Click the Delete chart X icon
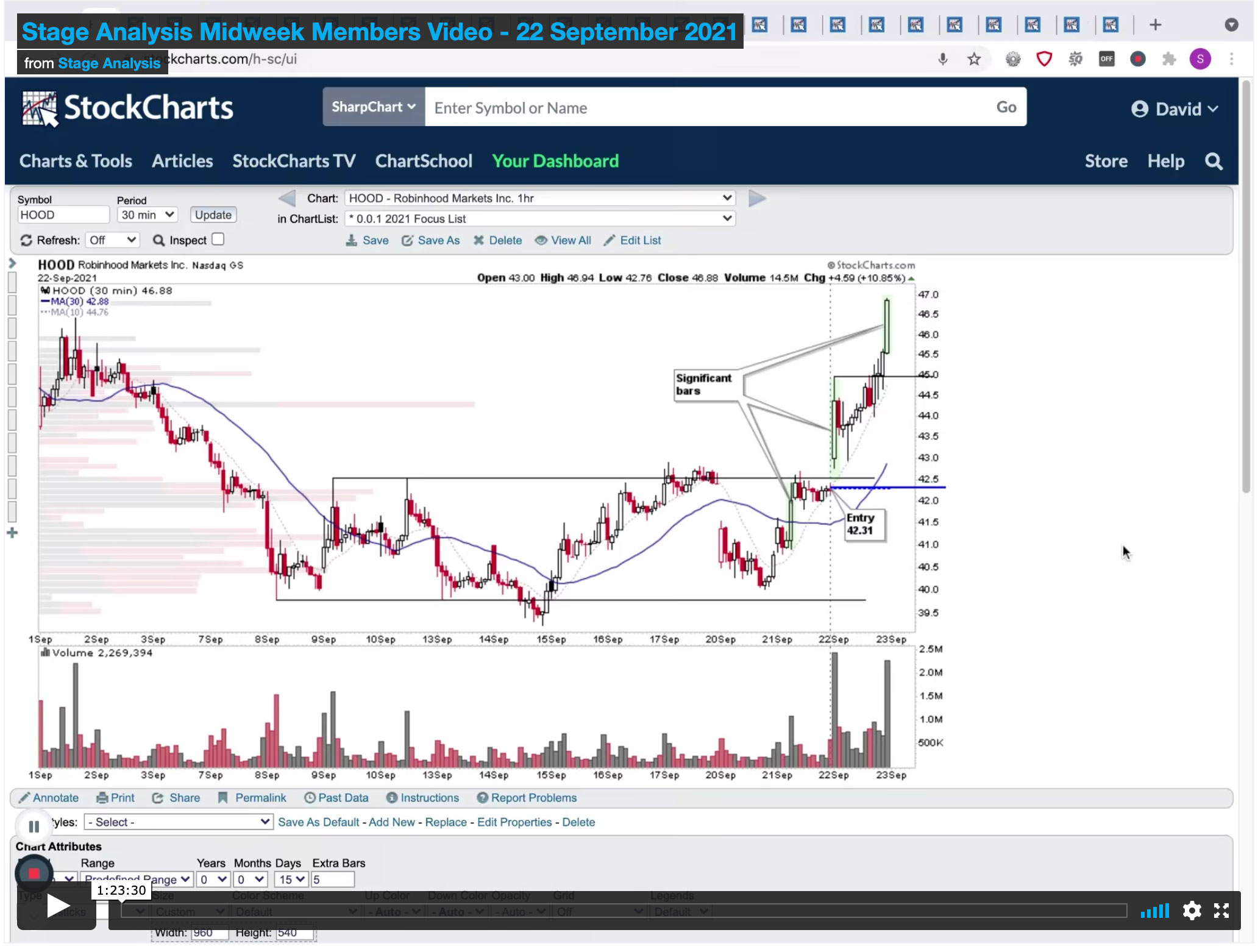The height and width of the screenshot is (952, 1258). coord(478,241)
